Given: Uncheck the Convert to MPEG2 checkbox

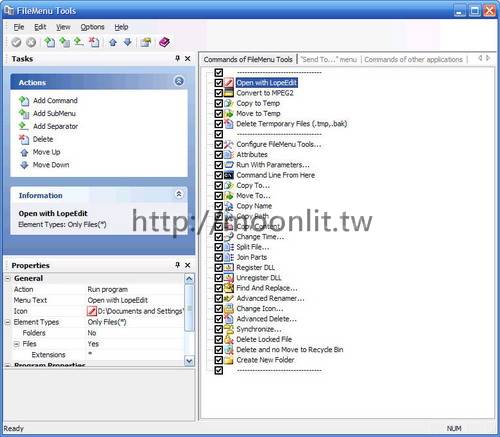Looking at the screenshot, I should tap(219, 93).
